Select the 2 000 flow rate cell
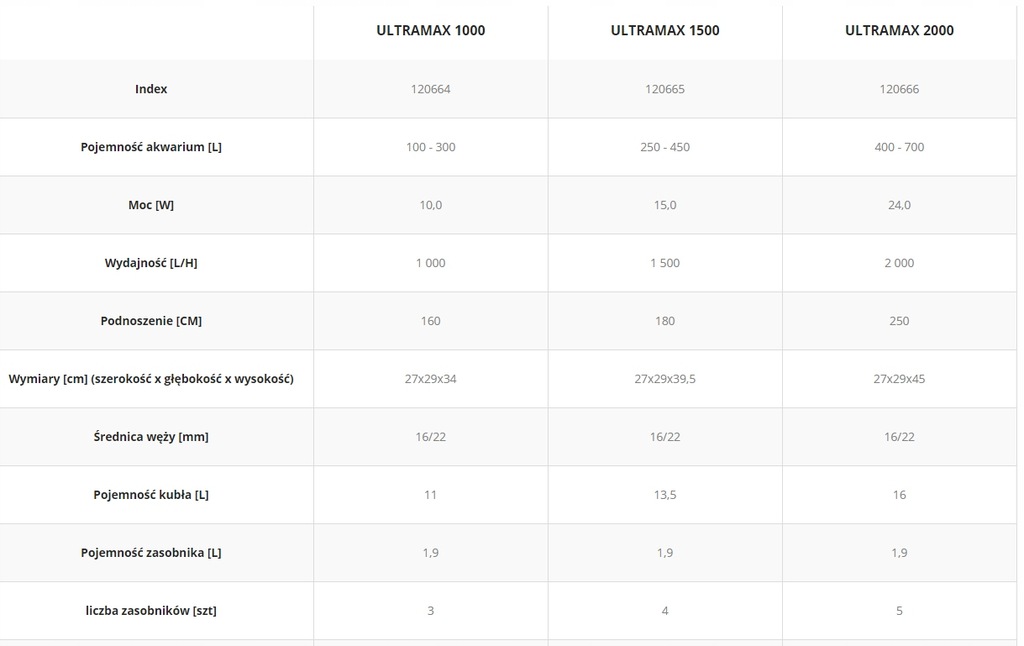This screenshot has height=646, width=1024. pyautogui.click(x=899, y=263)
